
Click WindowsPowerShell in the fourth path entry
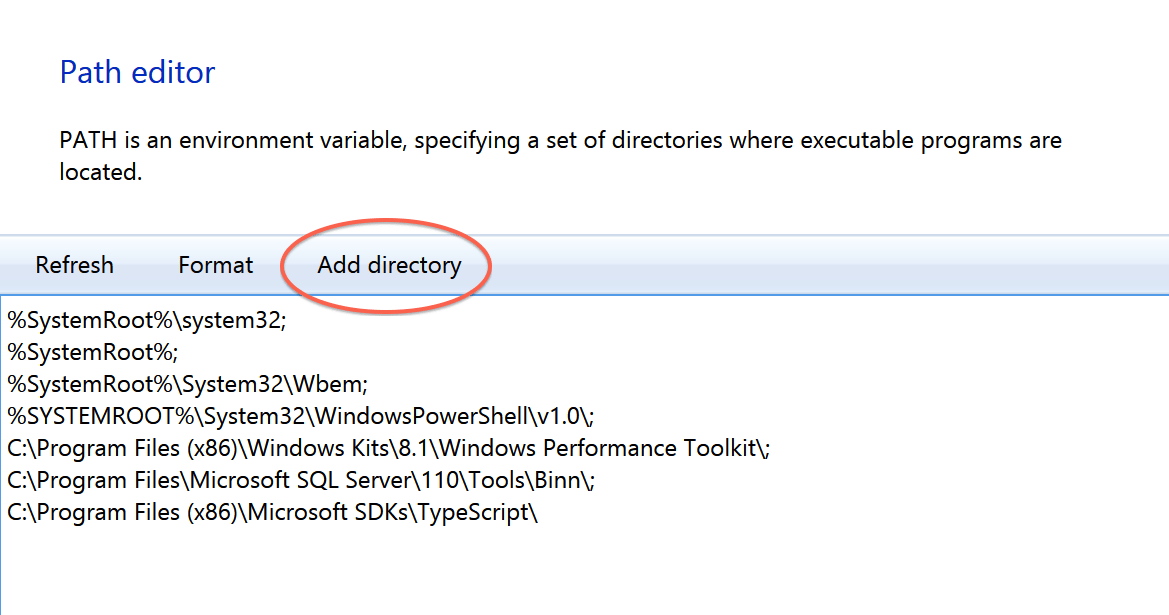(x=421, y=417)
